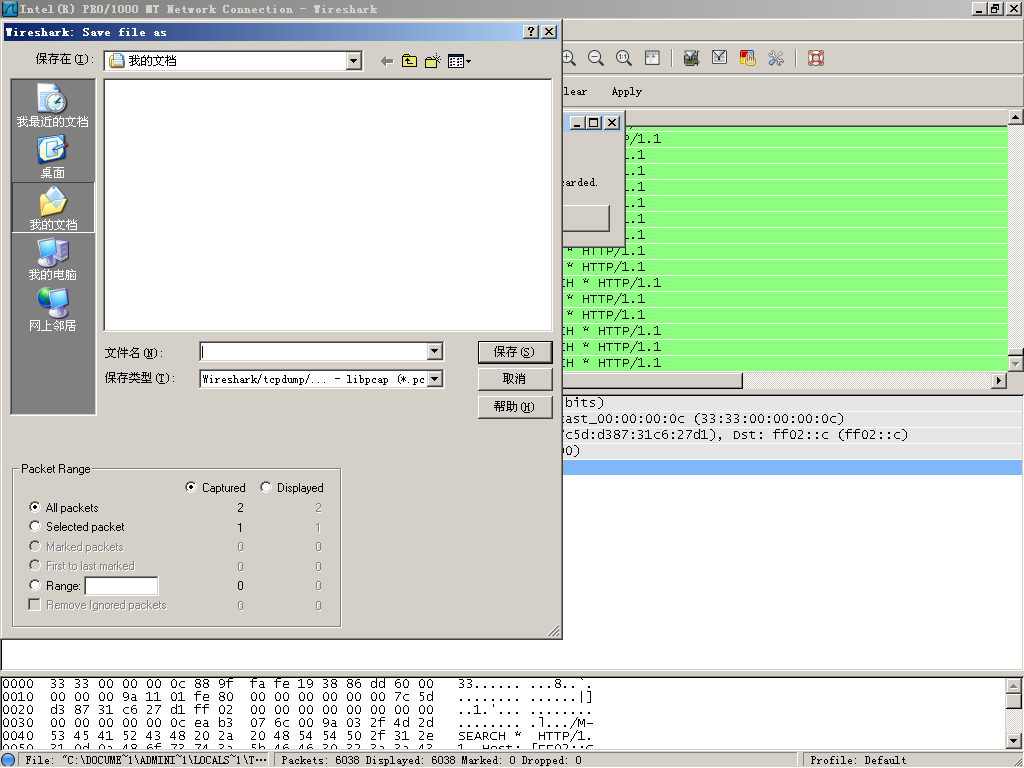The height and width of the screenshot is (768, 1024).
Task: Click Apply on the filter toolbar
Action: (x=626, y=91)
